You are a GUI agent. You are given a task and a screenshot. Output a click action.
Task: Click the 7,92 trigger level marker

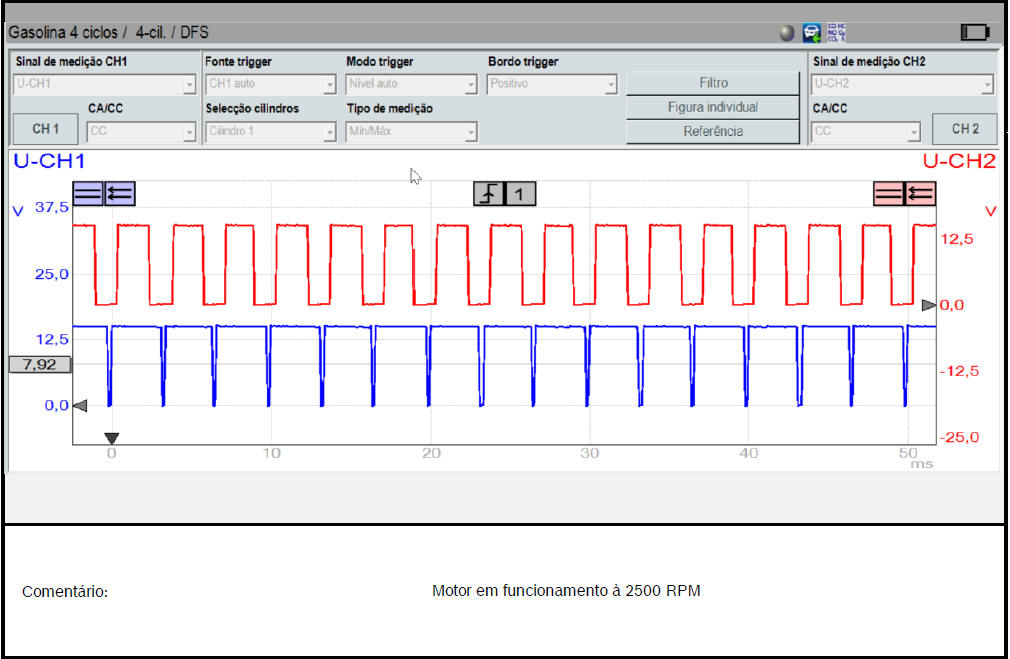tap(40, 365)
